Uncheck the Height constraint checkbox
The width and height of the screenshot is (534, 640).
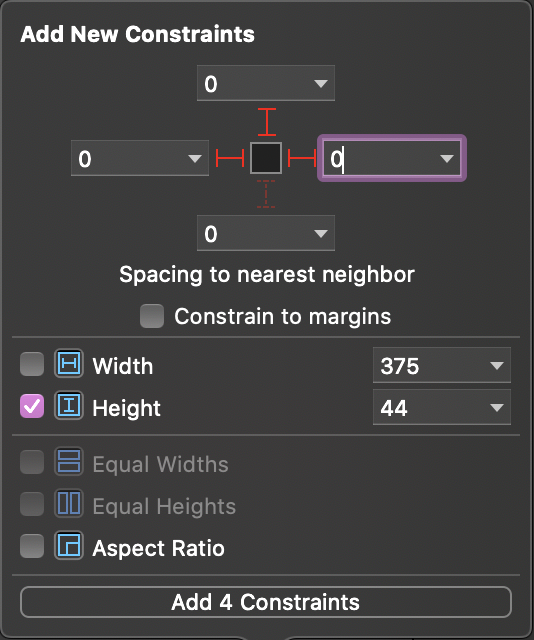point(32,406)
